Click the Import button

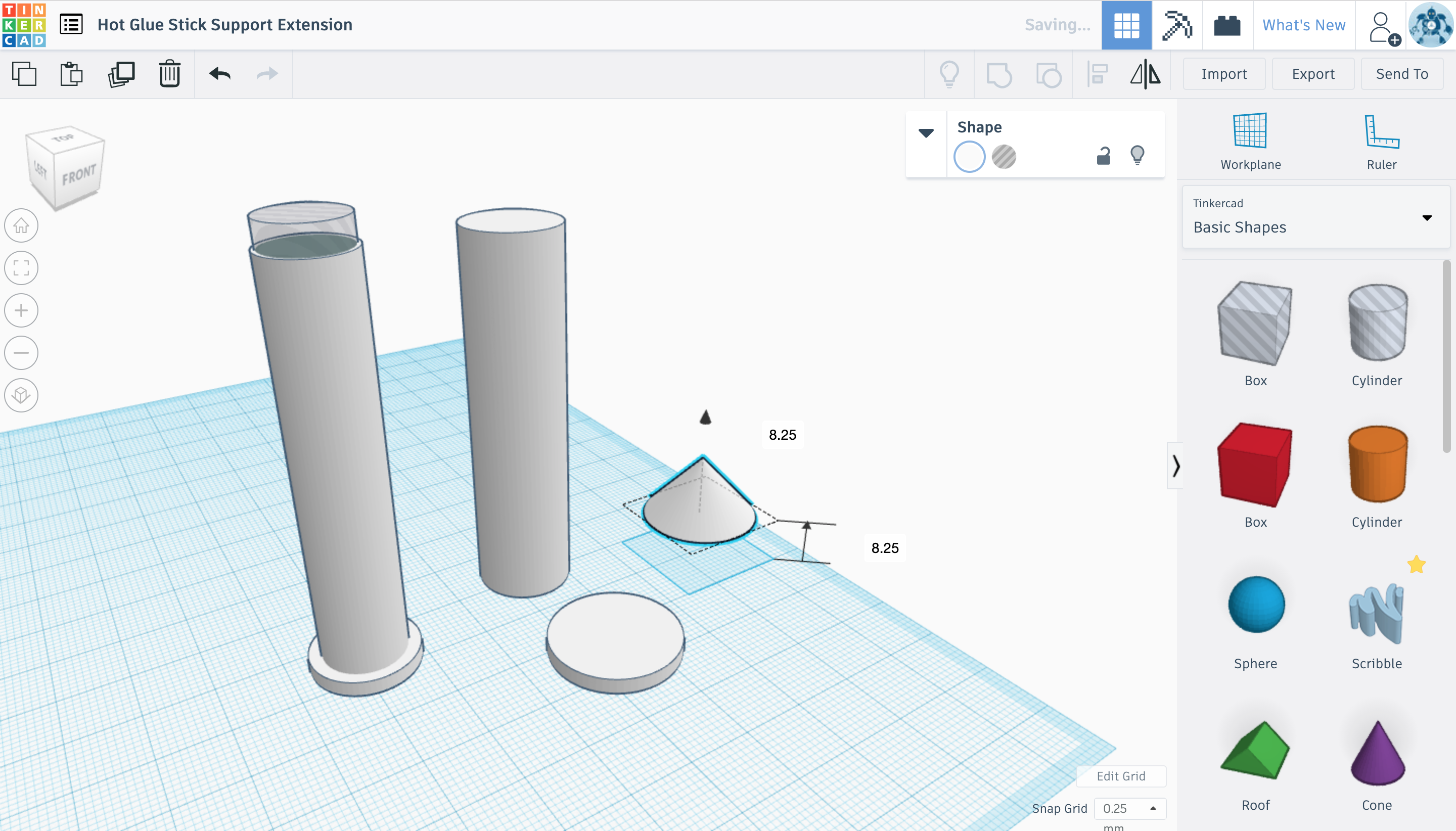tap(1223, 73)
